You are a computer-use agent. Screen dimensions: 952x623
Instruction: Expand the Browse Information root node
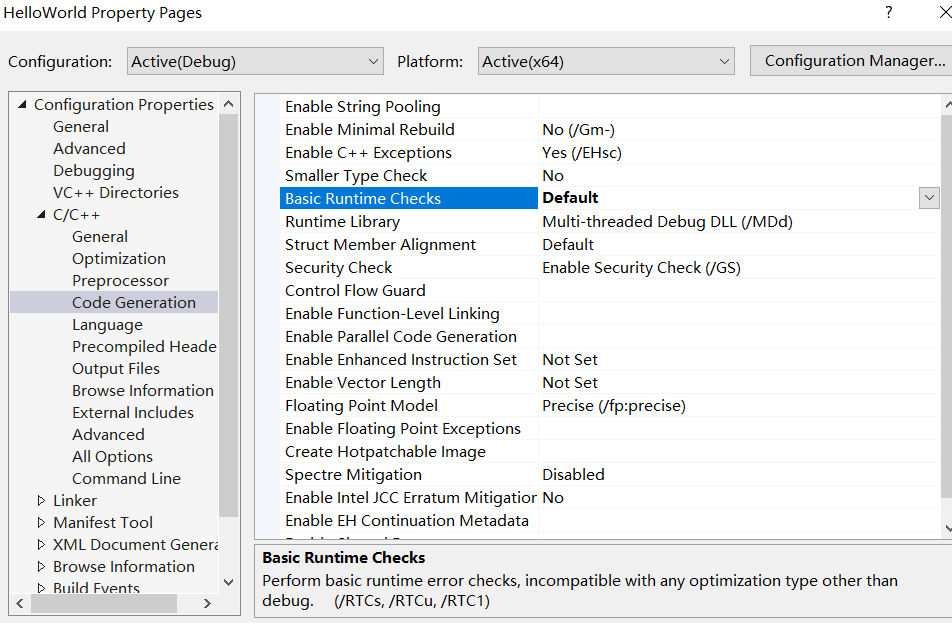click(41, 567)
